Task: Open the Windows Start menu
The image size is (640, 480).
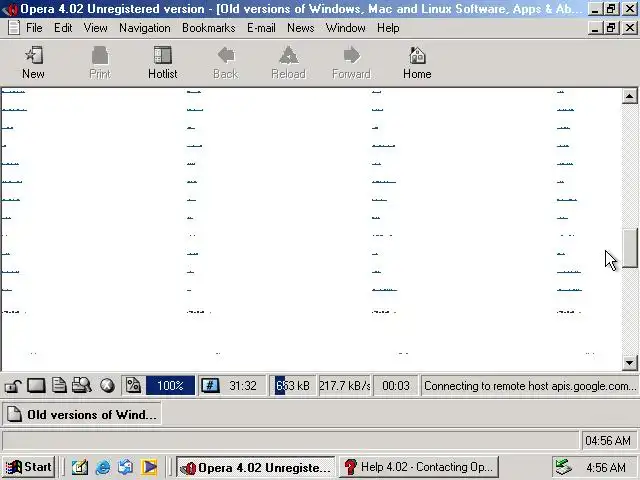Action: pos(29,467)
